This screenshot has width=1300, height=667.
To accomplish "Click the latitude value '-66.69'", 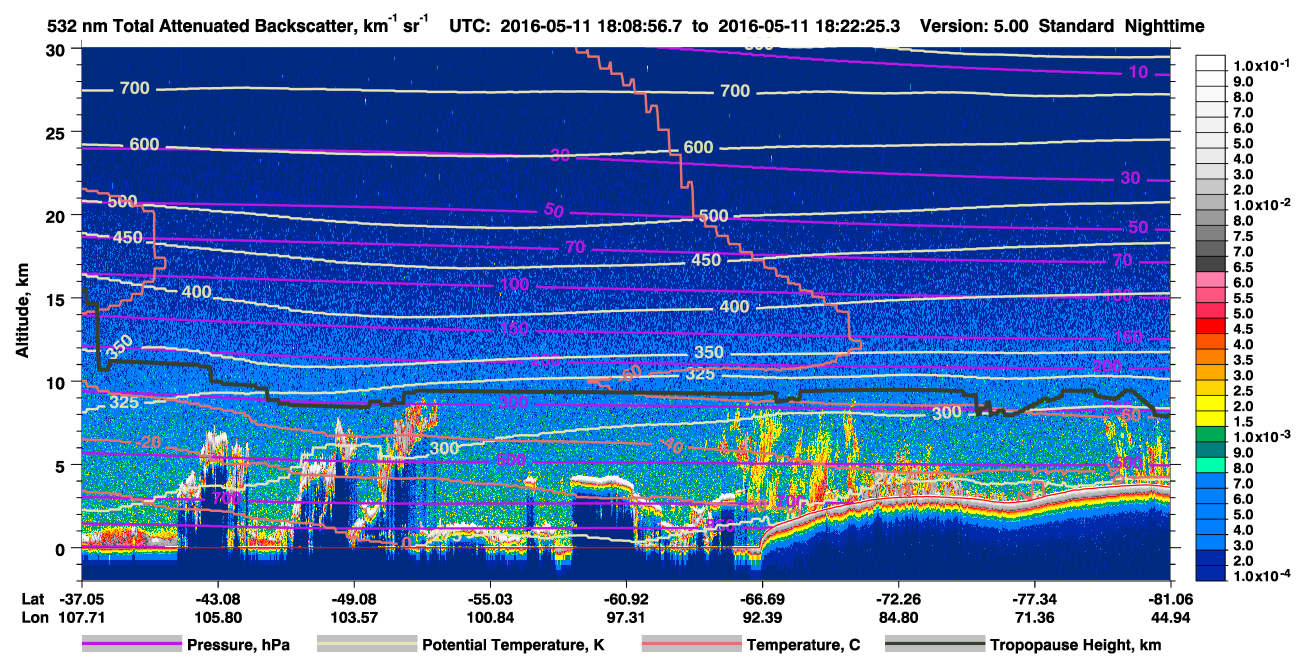I will 761,597.
